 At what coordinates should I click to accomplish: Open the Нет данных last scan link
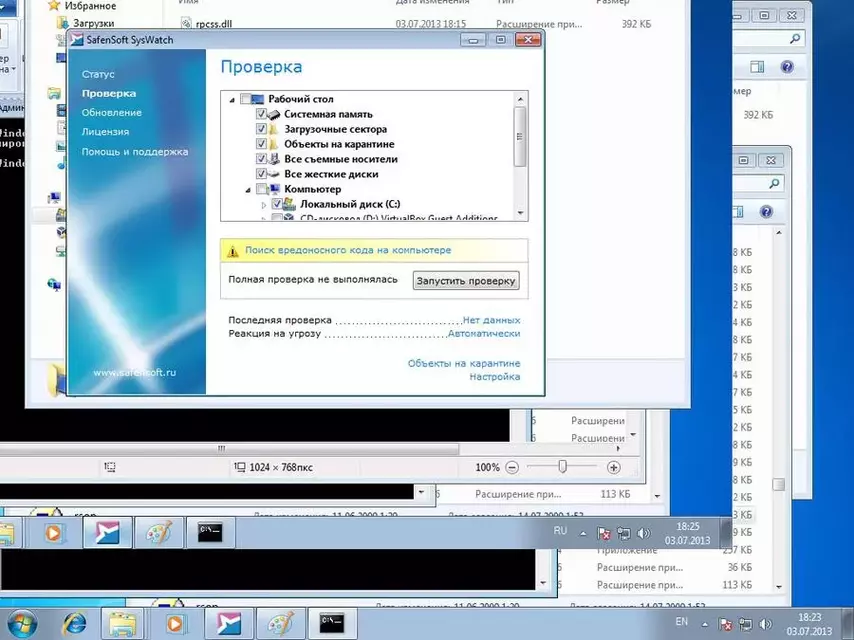(x=491, y=320)
